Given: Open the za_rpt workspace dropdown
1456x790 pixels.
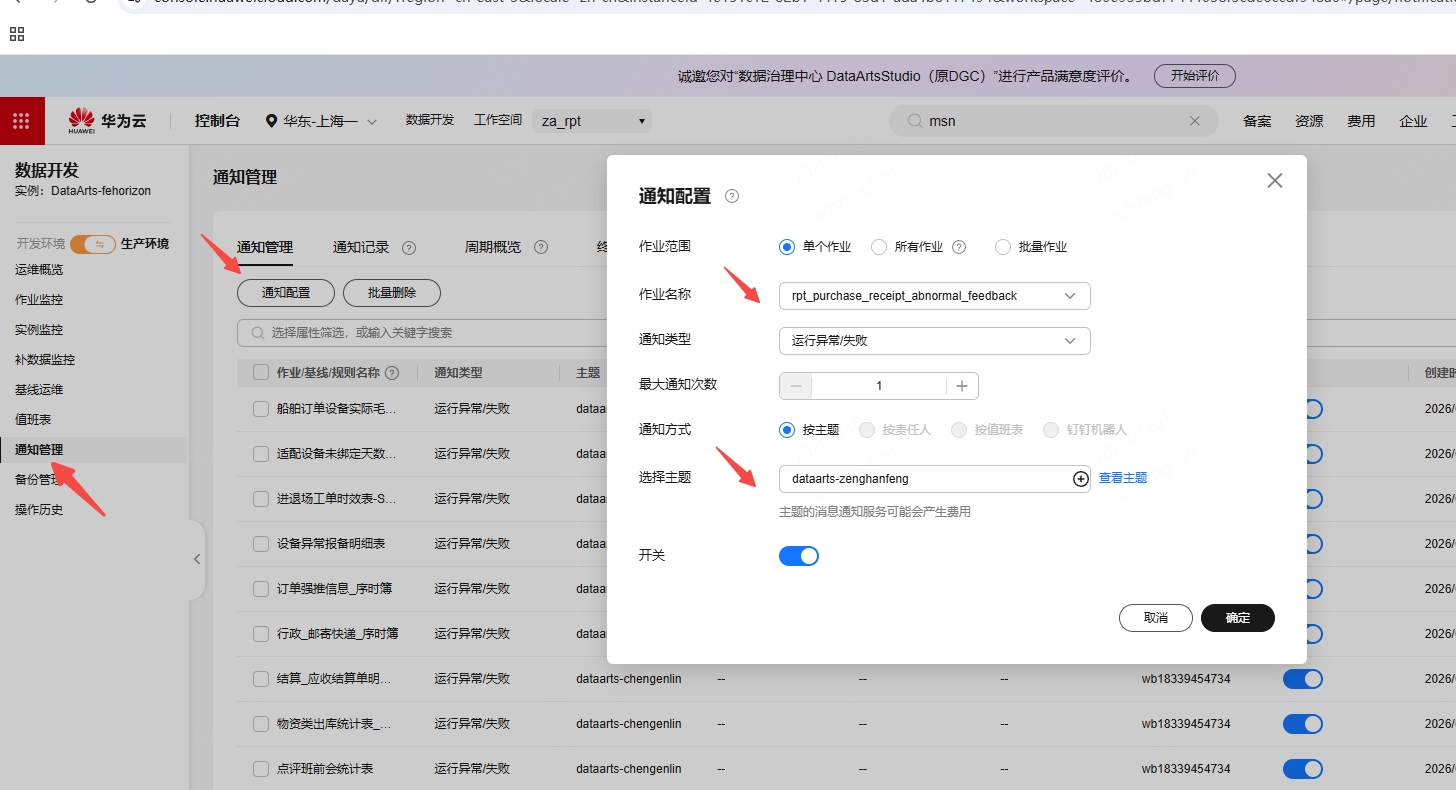Looking at the screenshot, I should coord(592,121).
